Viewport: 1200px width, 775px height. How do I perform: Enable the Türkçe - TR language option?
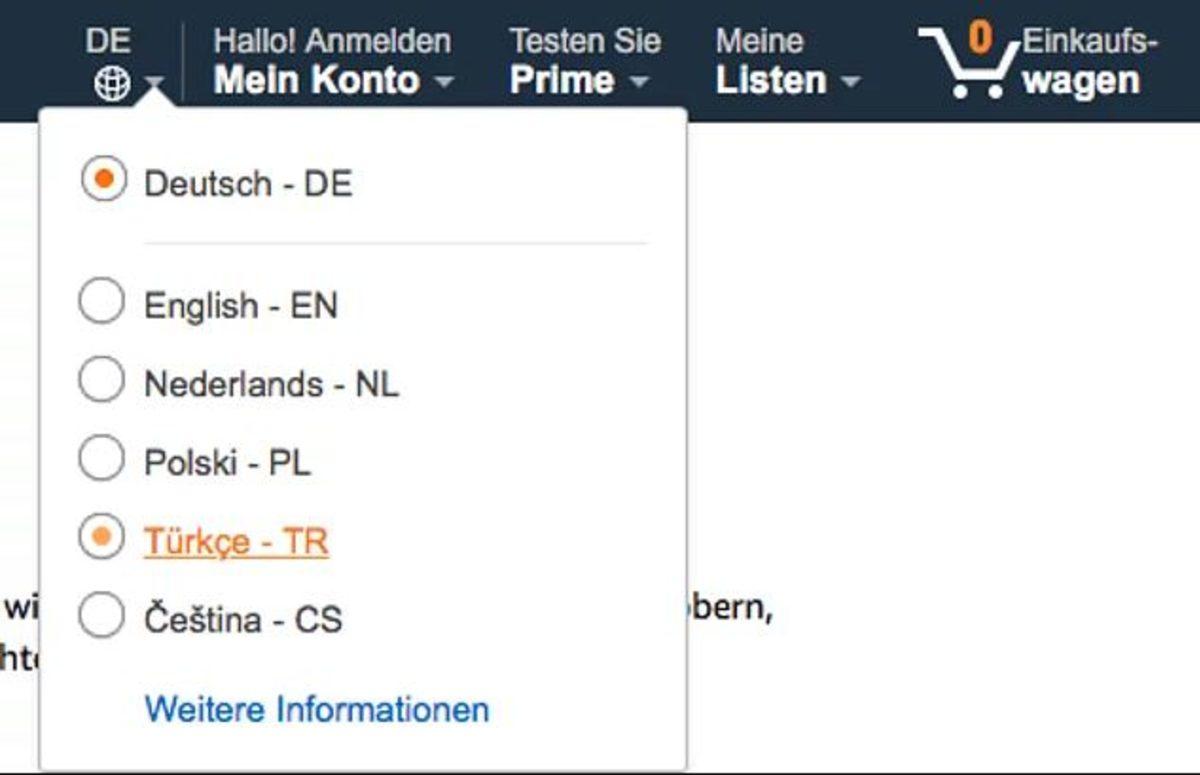102,537
